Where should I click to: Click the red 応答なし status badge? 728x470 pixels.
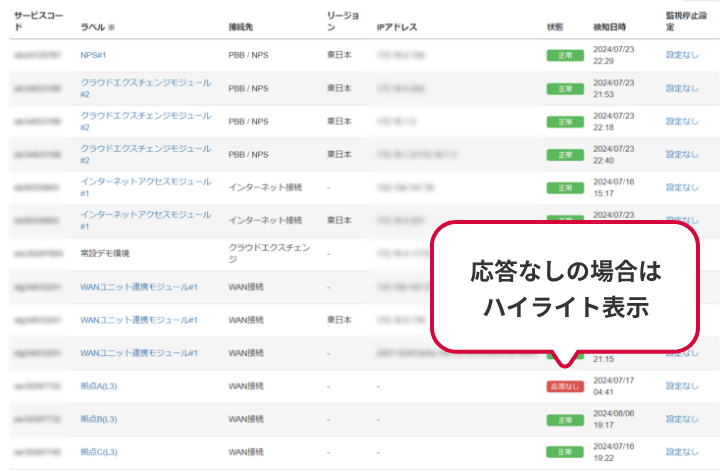565,386
